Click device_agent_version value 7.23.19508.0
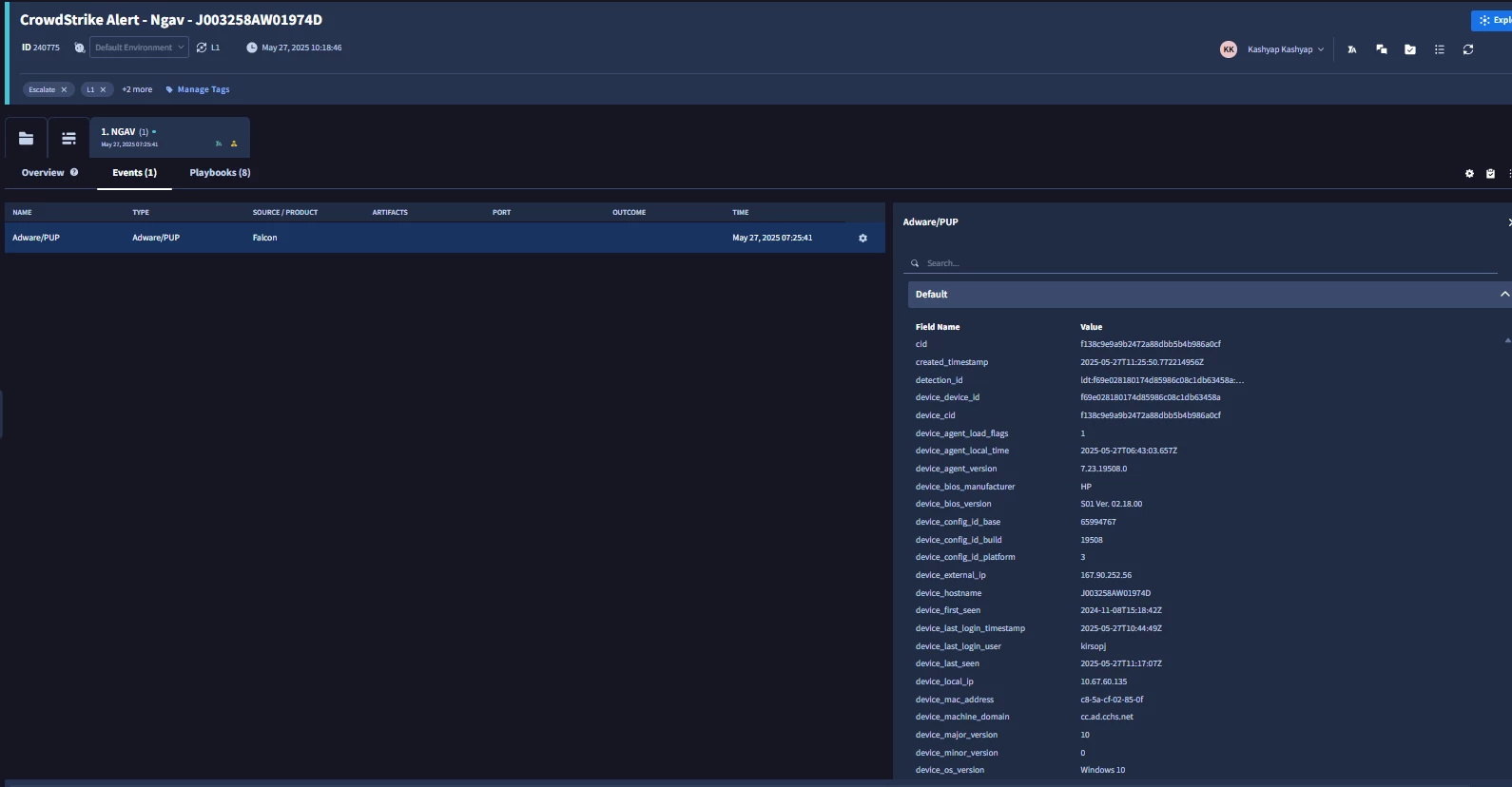 [x=1103, y=469]
